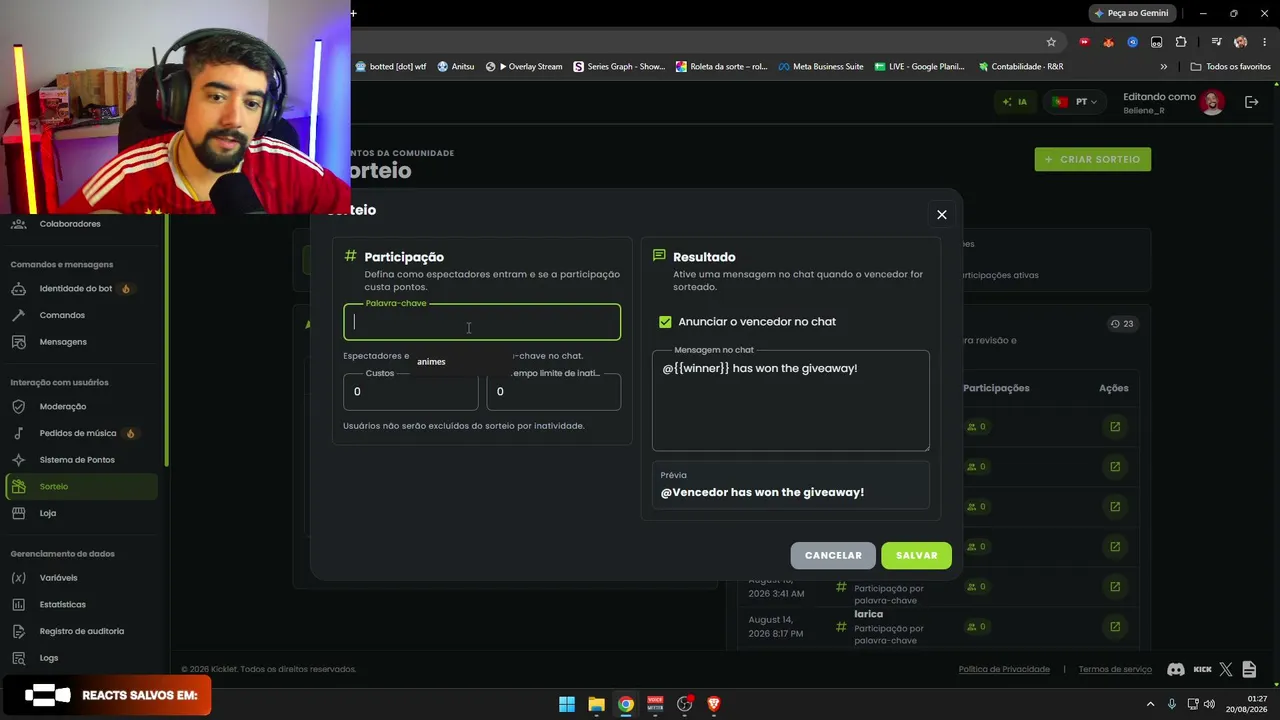Click the Cancelar button
The image size is (1280, 720).
[x=833, y=555]
